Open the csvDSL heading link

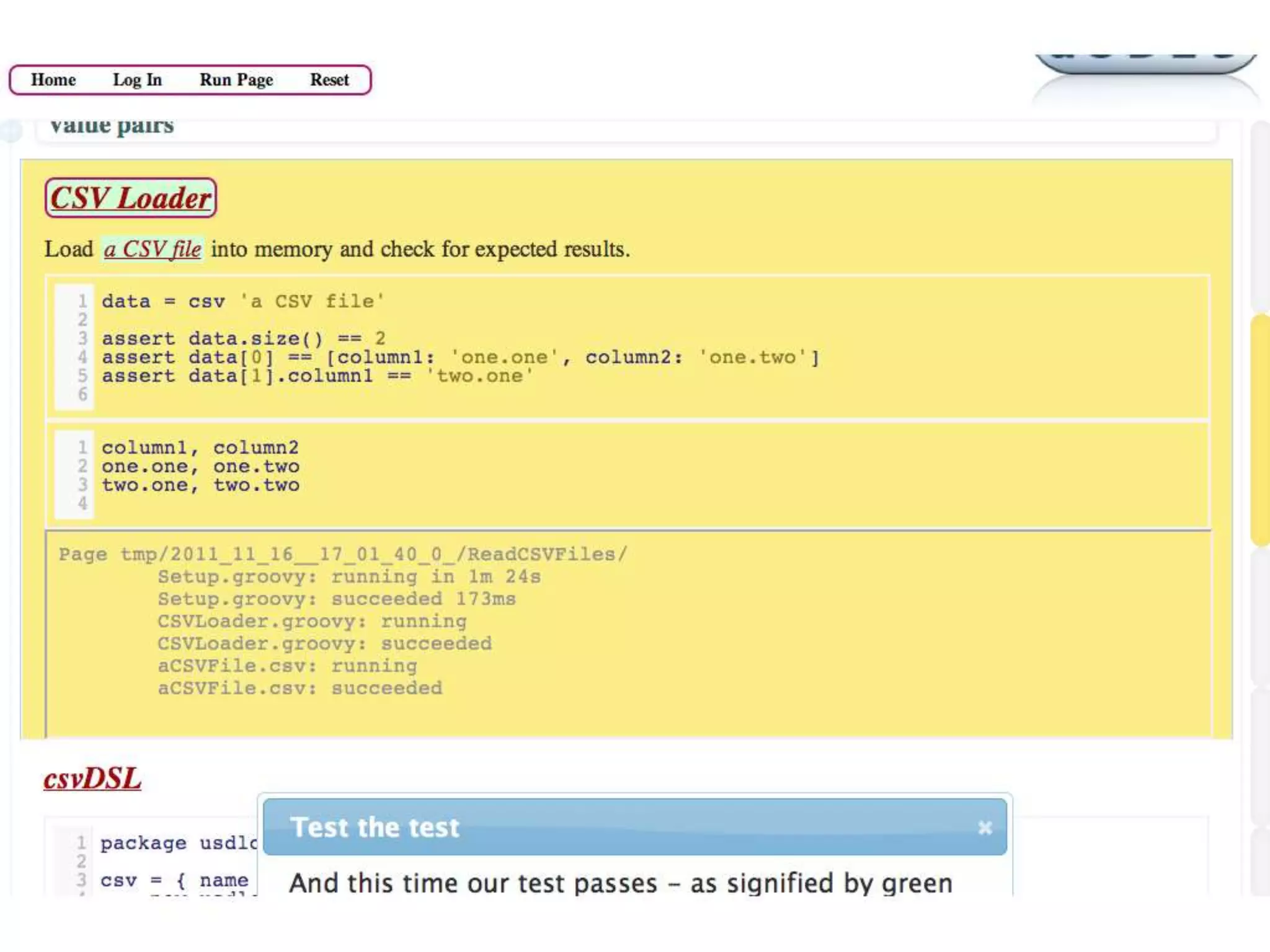pos(92,778)
